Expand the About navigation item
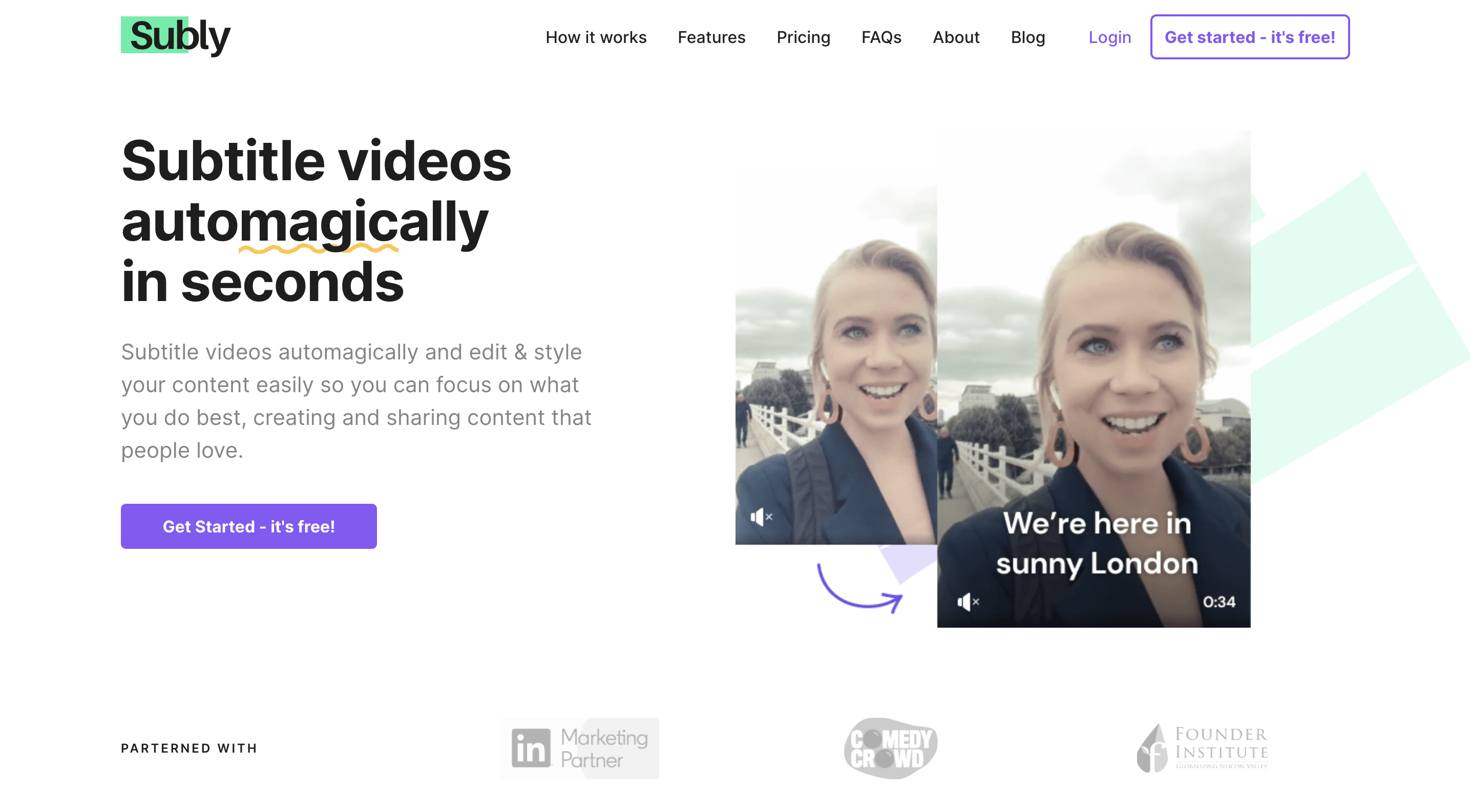Image resolution: width=1470 pixels, height=812 pixels. pyautogui.click(x=955, y=37)
